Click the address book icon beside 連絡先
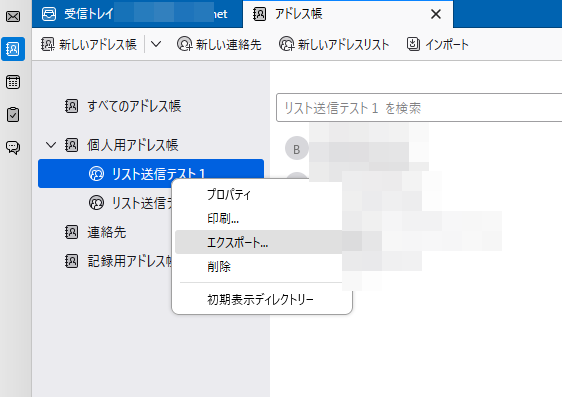Viewport: 562px width, 397px height. 71,232
